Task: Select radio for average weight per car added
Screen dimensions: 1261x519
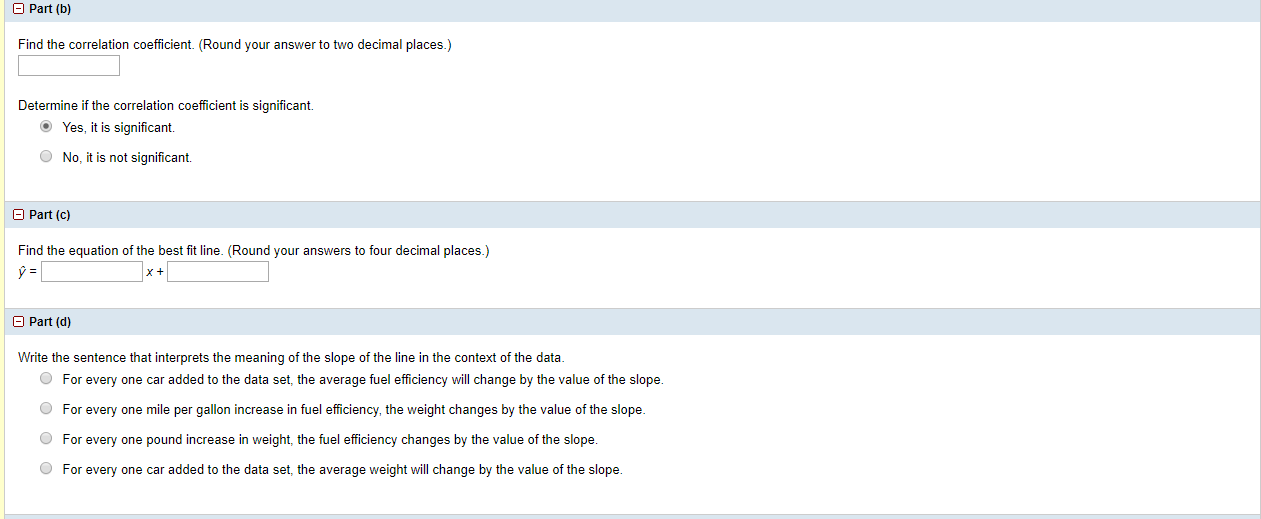Action: [x=46, y=469]
